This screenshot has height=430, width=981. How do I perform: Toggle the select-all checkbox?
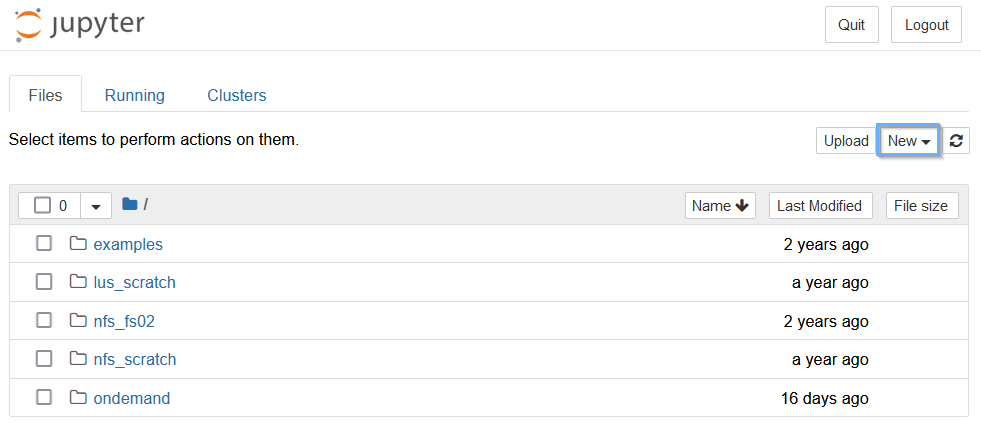[42, 205]
